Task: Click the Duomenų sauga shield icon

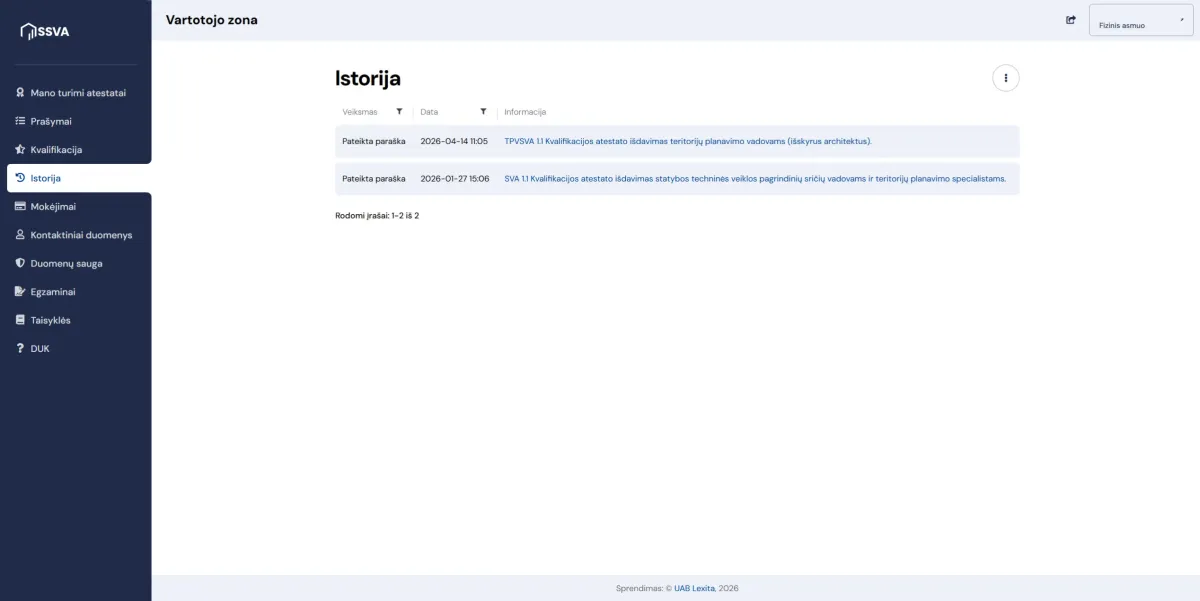Action: pyautogui.click(x=20, y=264)
